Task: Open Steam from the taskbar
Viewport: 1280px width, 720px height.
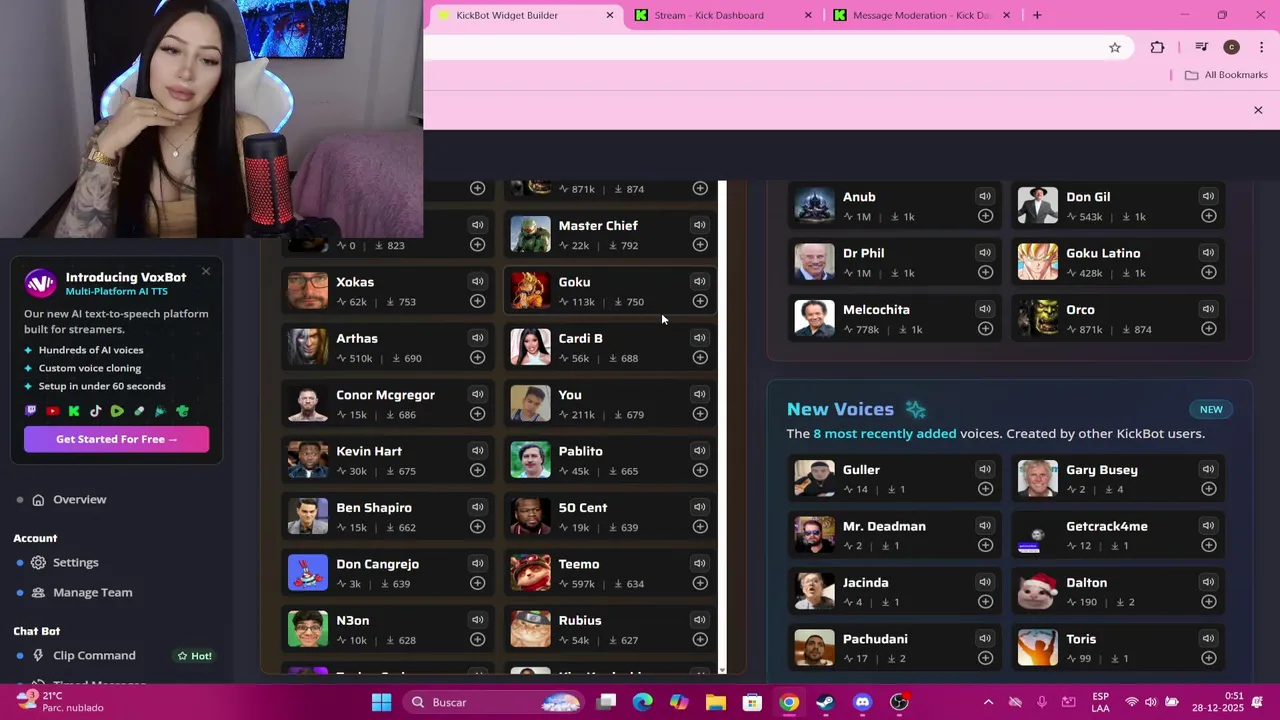Action: pyautogui.click(x=825, y=702)
